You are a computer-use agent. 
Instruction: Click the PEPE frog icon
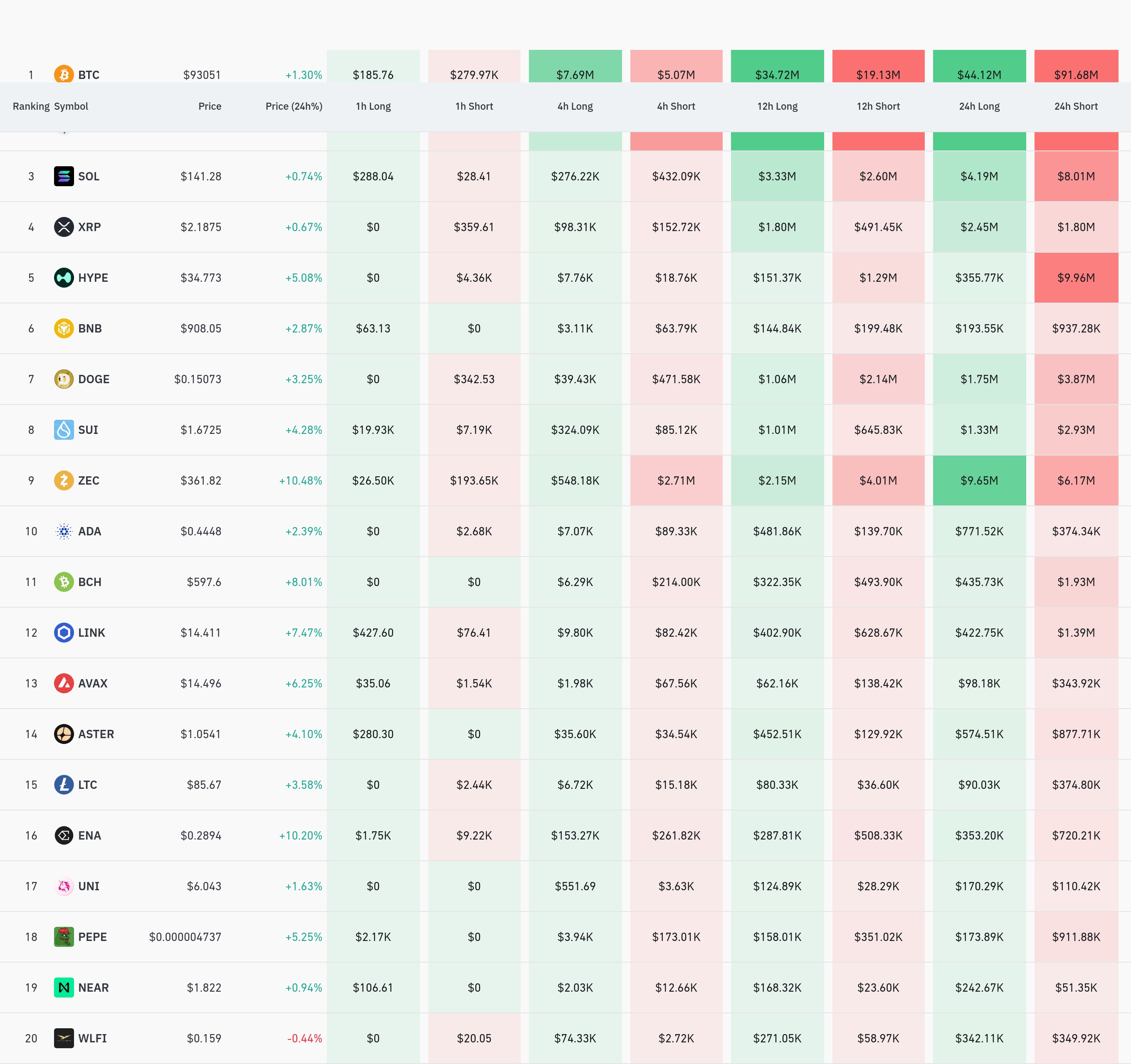coord(64,937)
